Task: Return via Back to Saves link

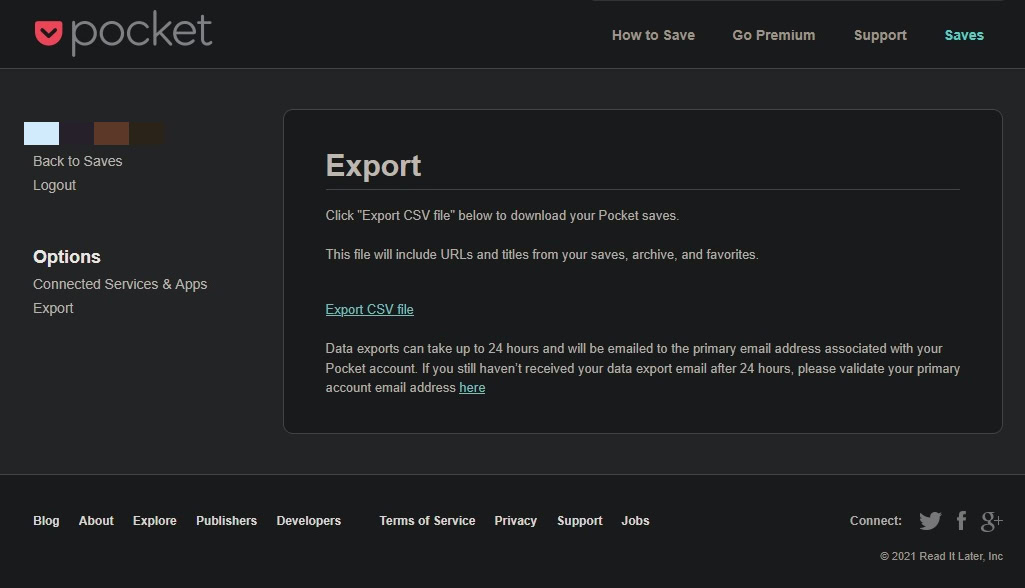Action: [78, 161]
